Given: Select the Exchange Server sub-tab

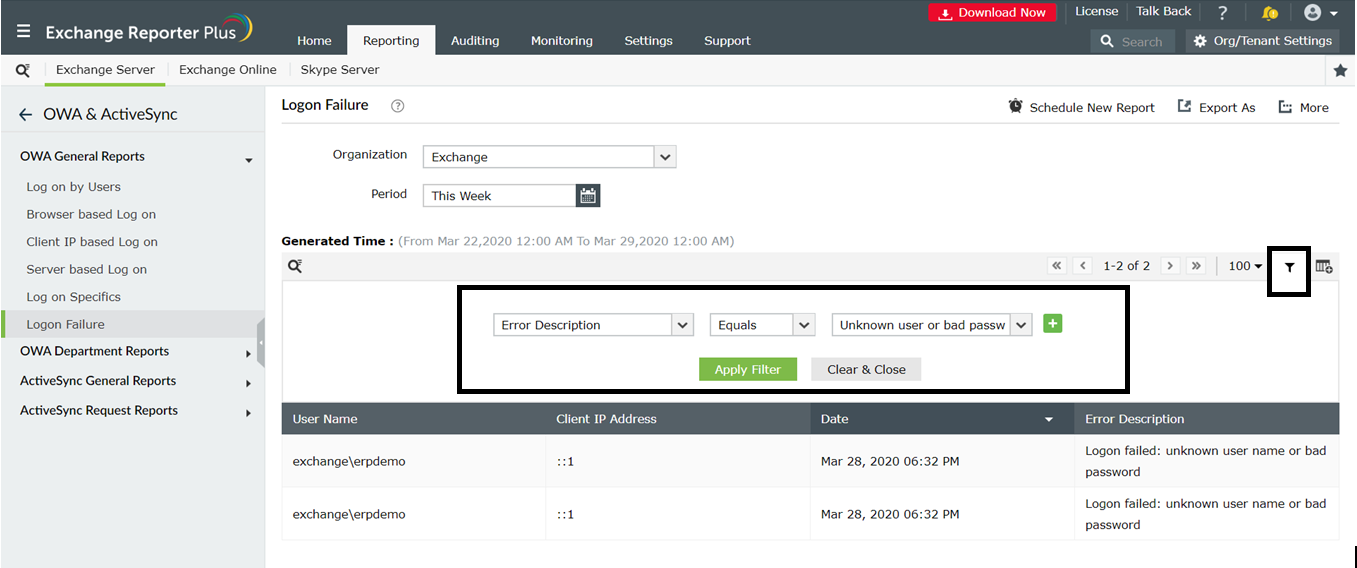Looking at the screenshot, I should [x=105, y=70].
